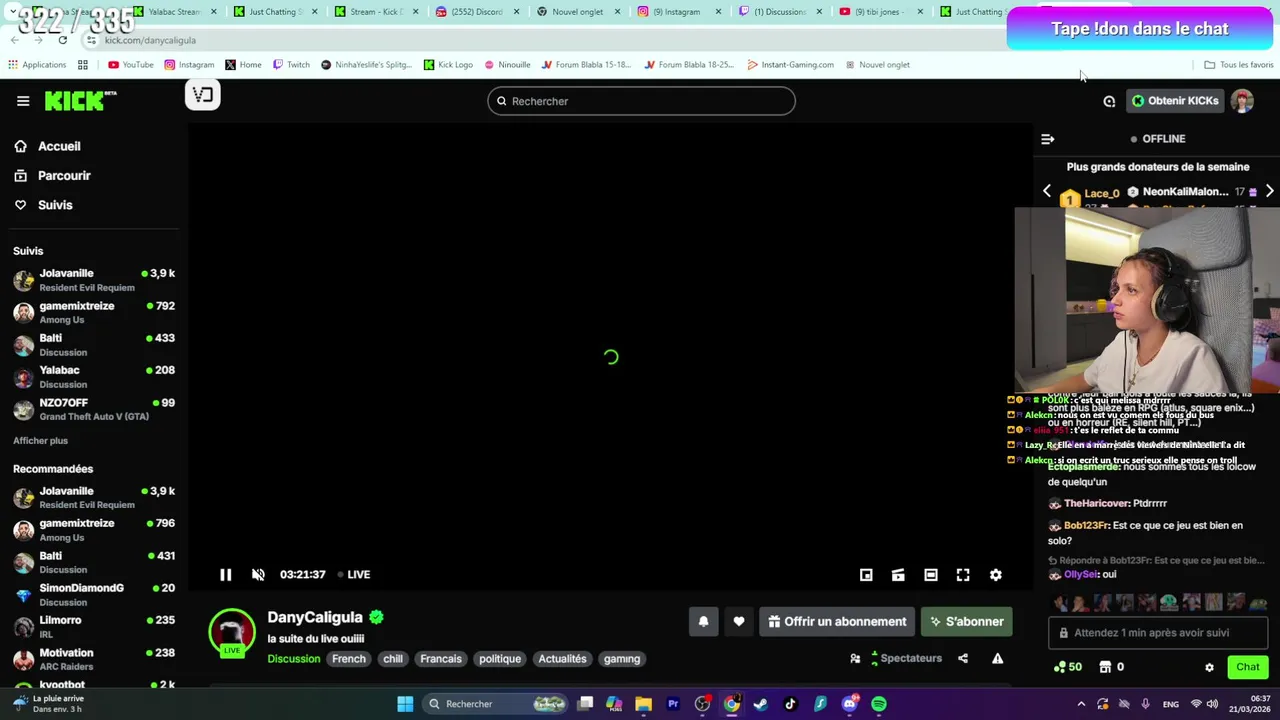Click the share stream icon
Screen dimensions: 1280x720
pos(963,659)
